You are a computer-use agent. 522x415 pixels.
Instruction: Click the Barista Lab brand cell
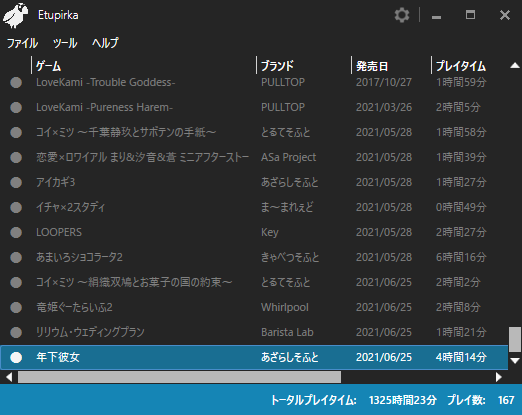287,332
